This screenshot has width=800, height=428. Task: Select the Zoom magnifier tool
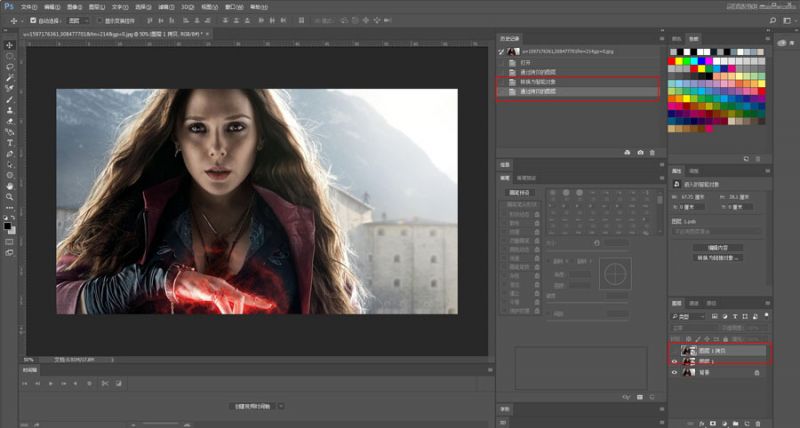[10, 197]
